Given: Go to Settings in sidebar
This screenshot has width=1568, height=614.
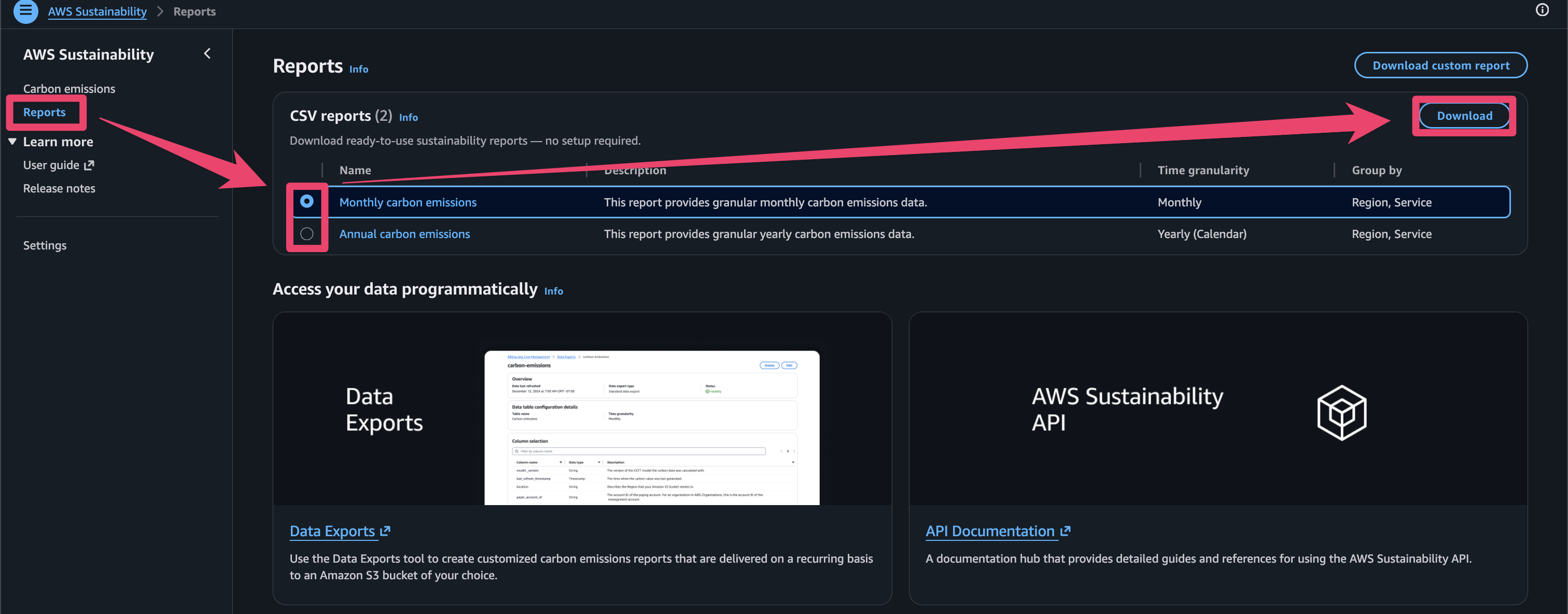Looking at the screenshot, I should (45, 245).
